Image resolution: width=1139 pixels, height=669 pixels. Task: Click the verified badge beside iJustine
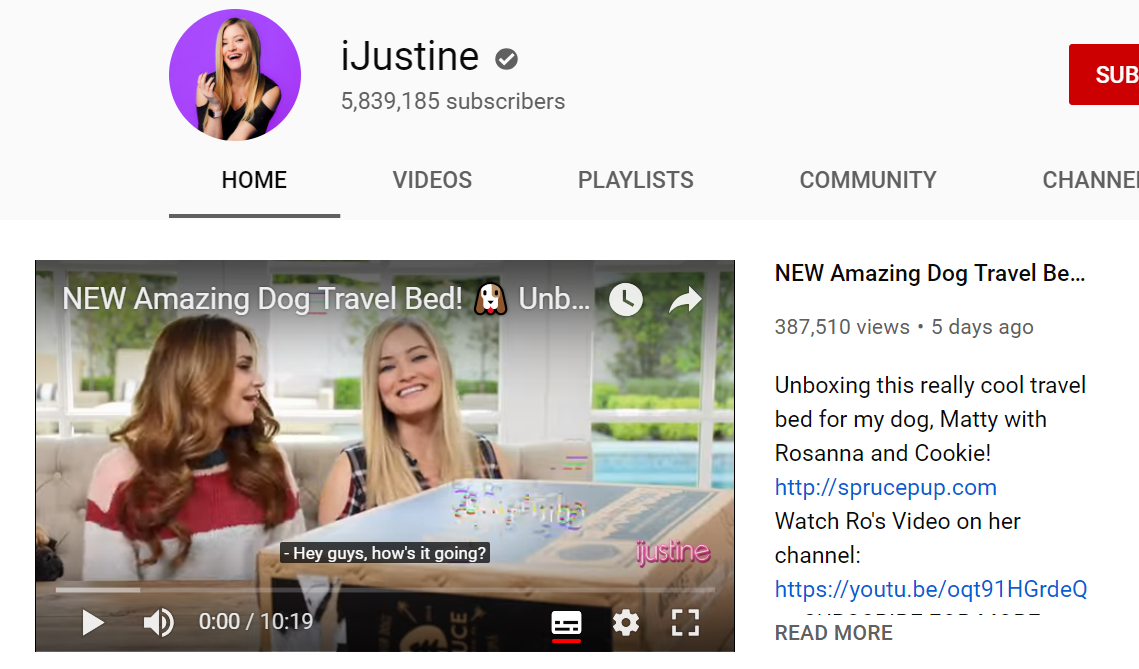click(506, 59)
